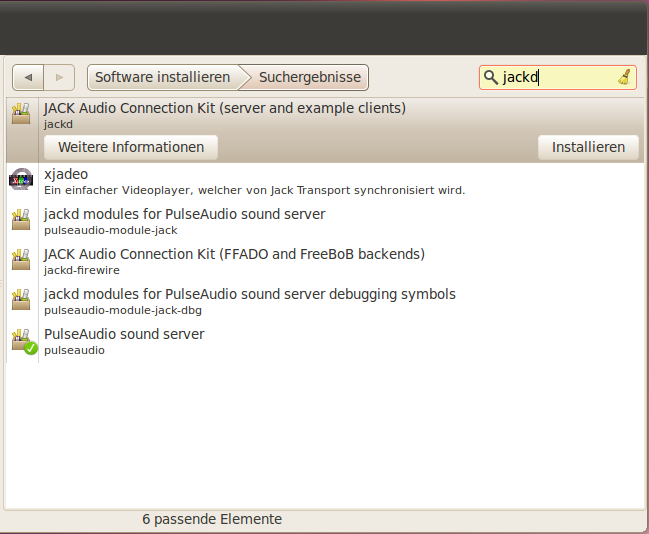The width and height of the screenshot is (649, 534).
Task: Select the xjadeo list entry
Action: (254, 181)
